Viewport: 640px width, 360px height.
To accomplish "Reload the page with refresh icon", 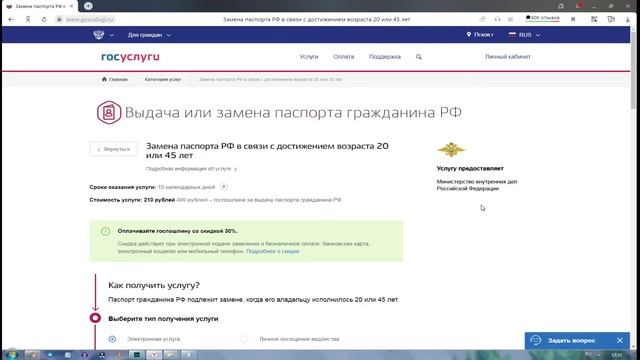I will click(x=44, y=19).
